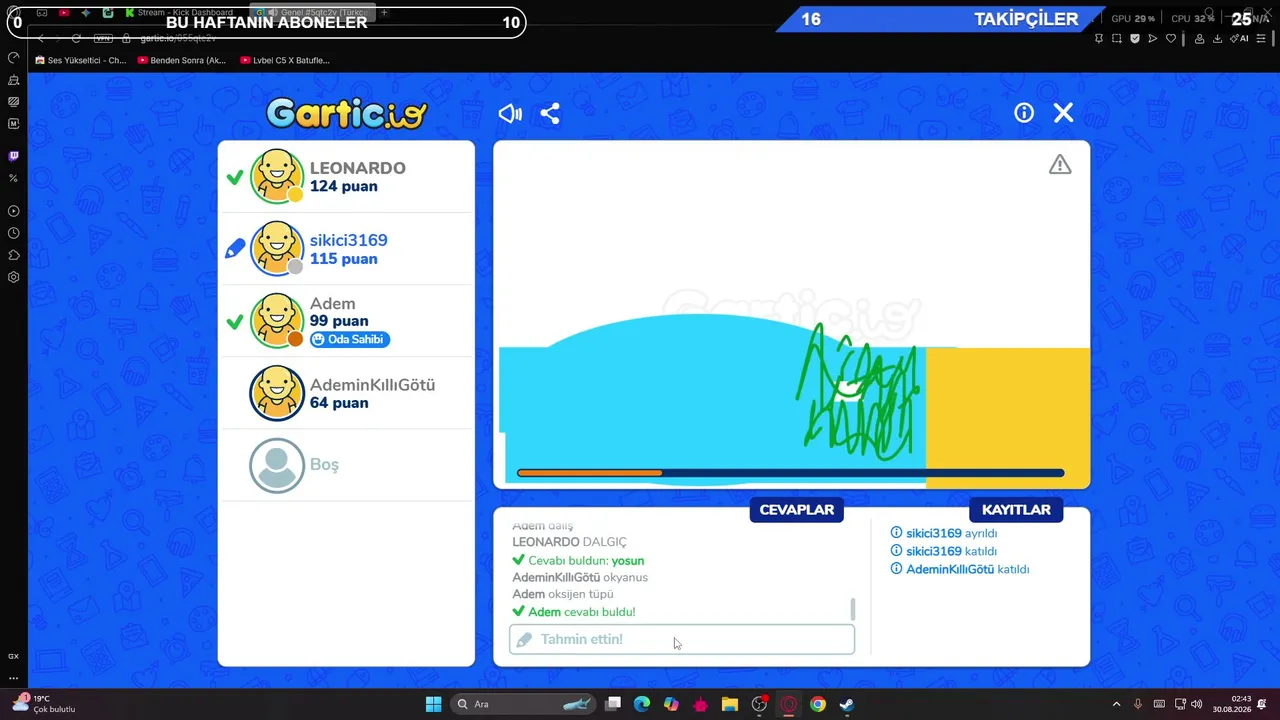Image resolution: width=1280 pixels, height=720 pixels.
Task: Click the Adem cevabı buldu! message
Action: (574, 612)
